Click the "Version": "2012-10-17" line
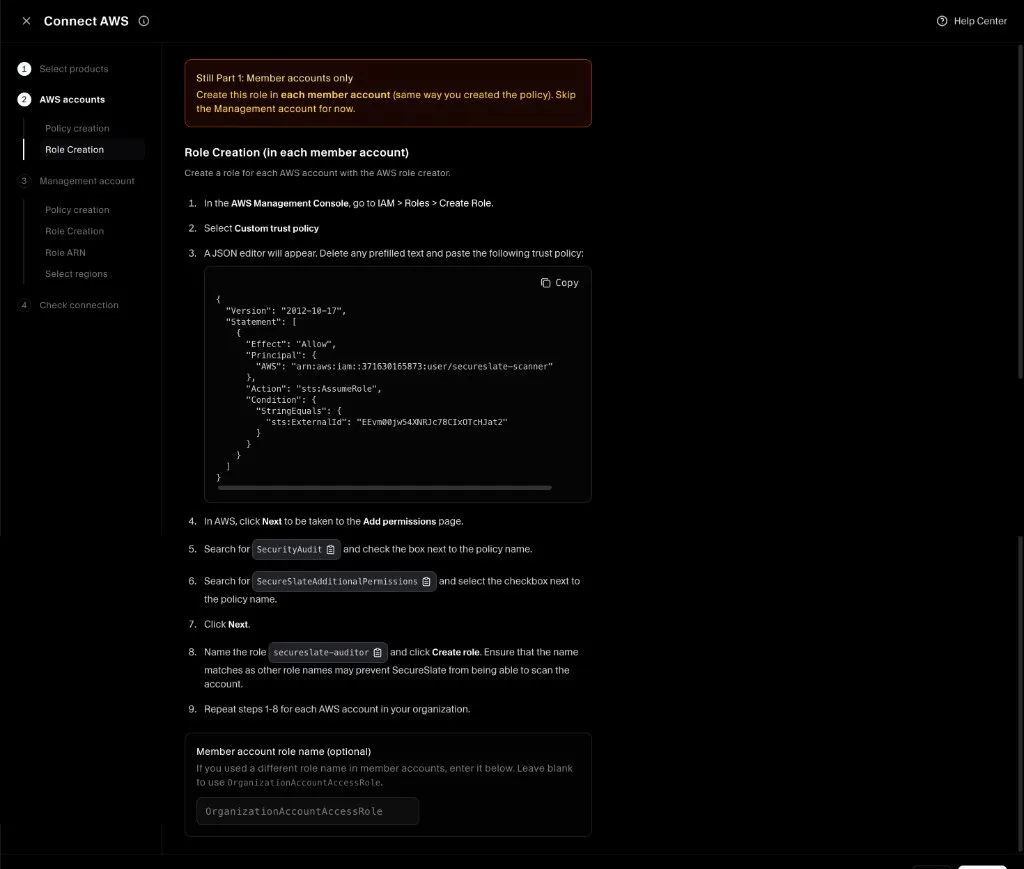 click(x=286, y=311)
